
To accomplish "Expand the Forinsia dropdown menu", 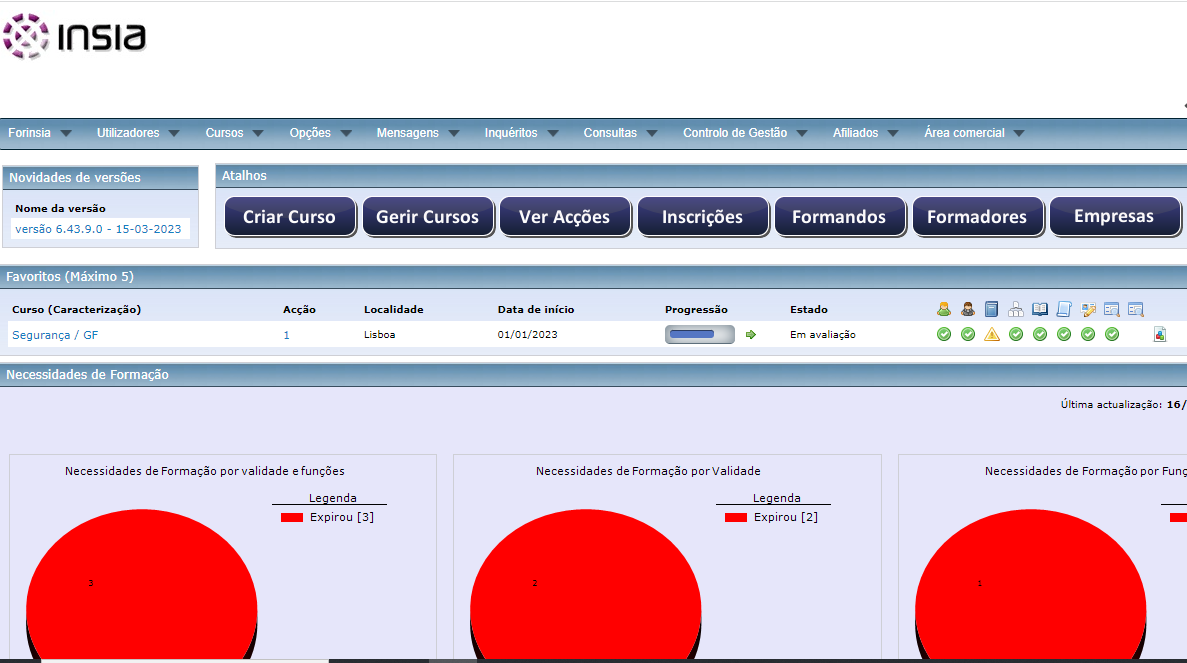I will (x=40, y=133).
